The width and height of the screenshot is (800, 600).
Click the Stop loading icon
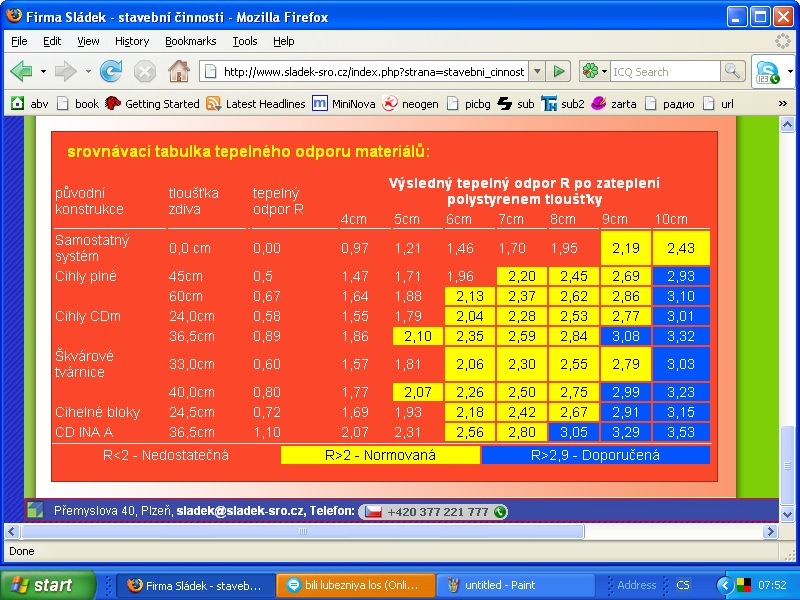(145, 71)
